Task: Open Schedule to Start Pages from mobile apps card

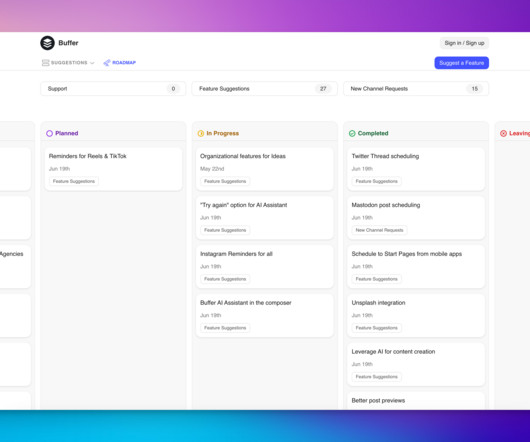Action: click(416, 267)
